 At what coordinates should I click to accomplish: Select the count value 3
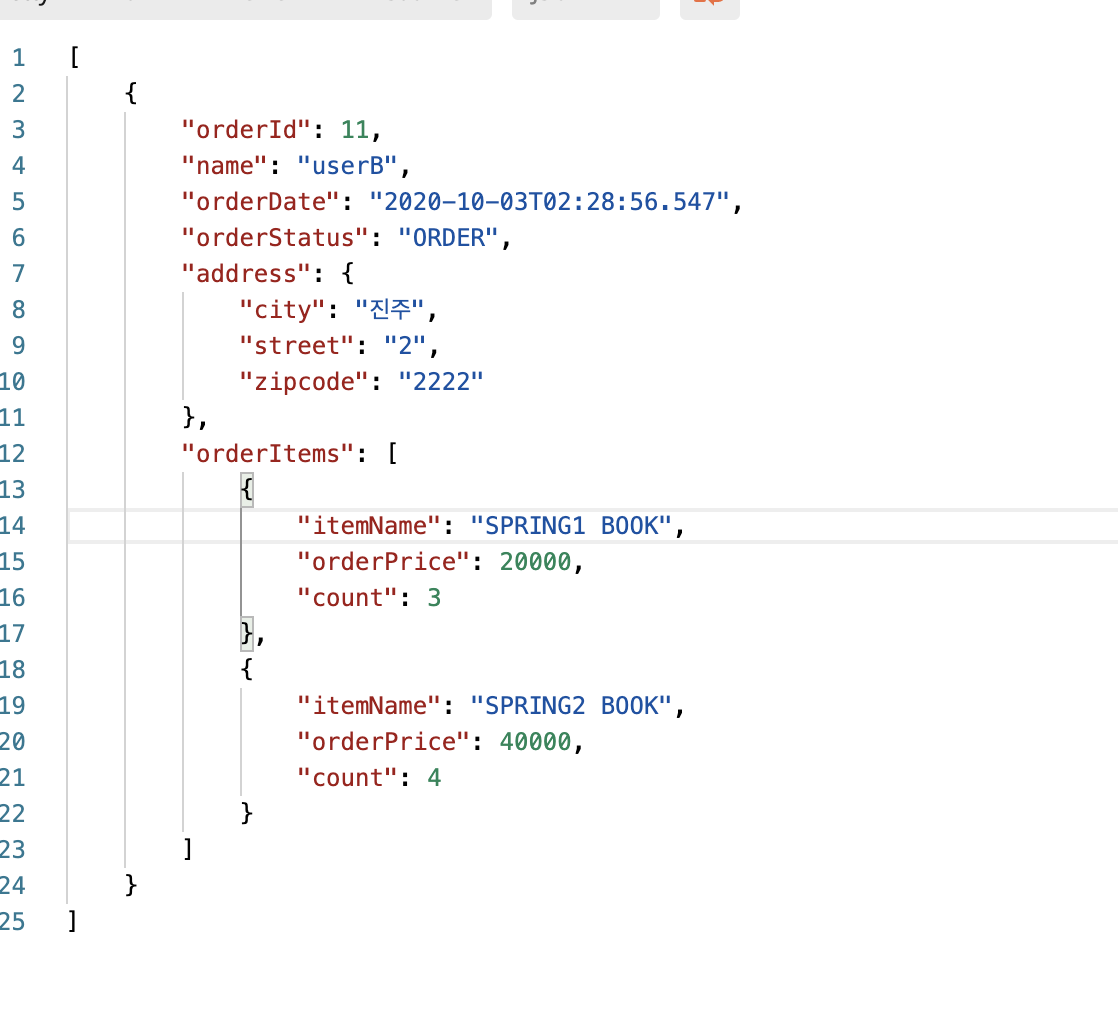coord(434,598)
